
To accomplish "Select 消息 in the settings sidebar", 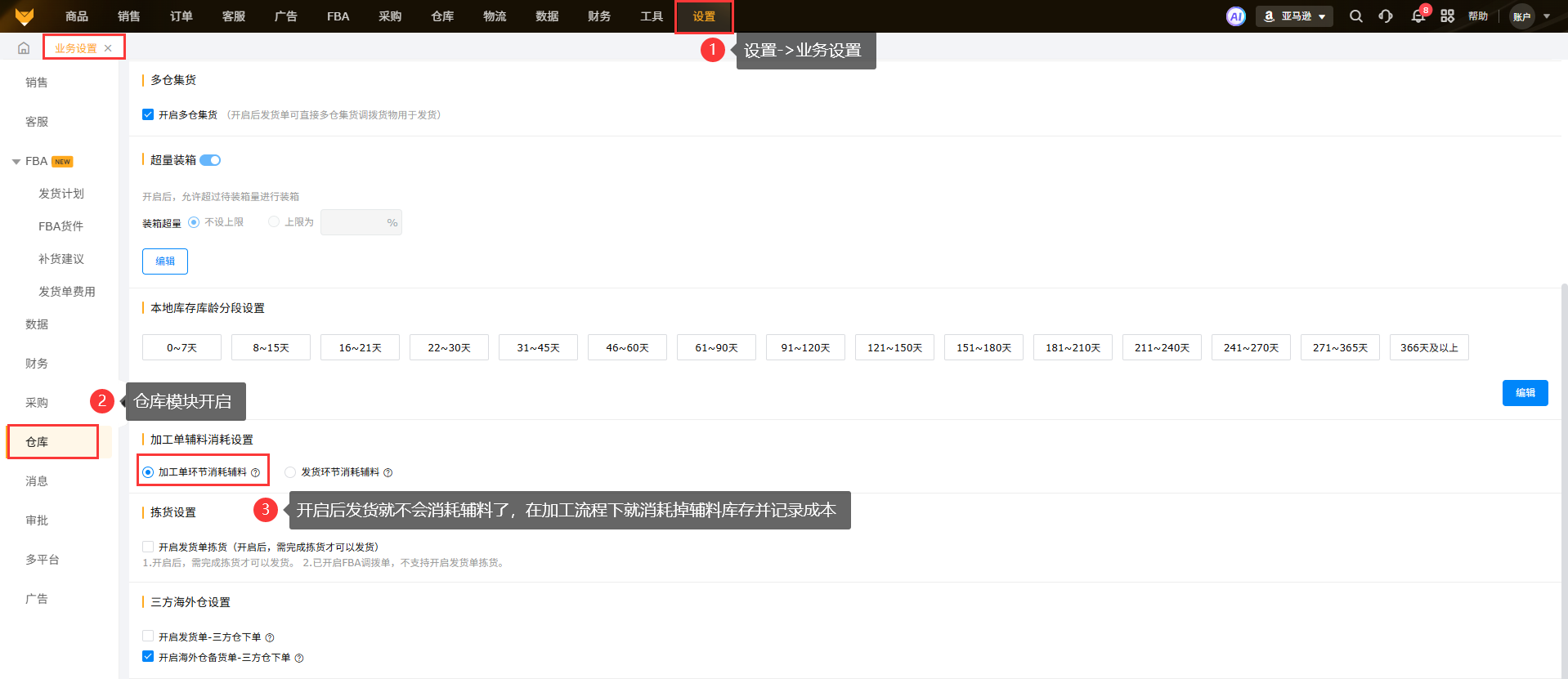I will [37, 481].
